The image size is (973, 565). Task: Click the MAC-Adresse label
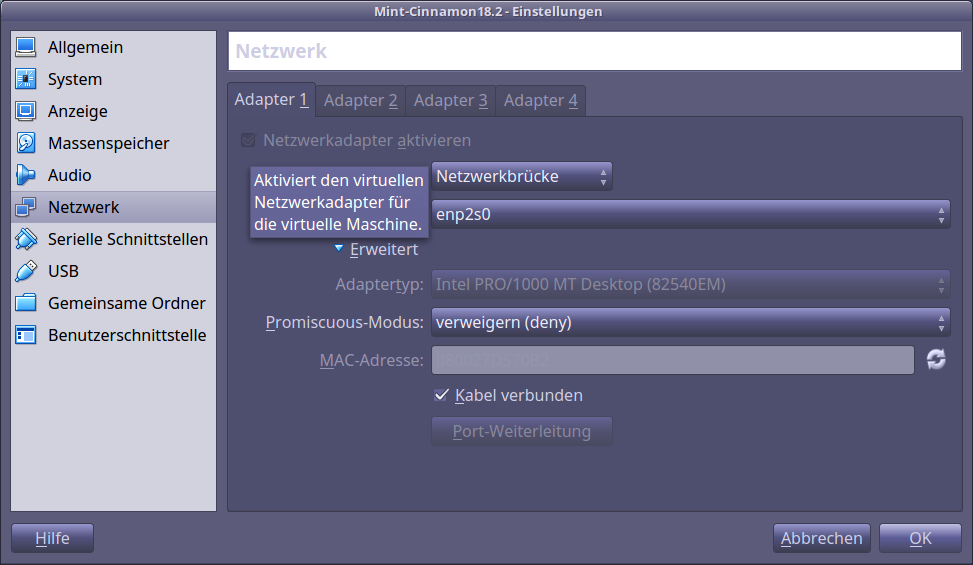372,360
